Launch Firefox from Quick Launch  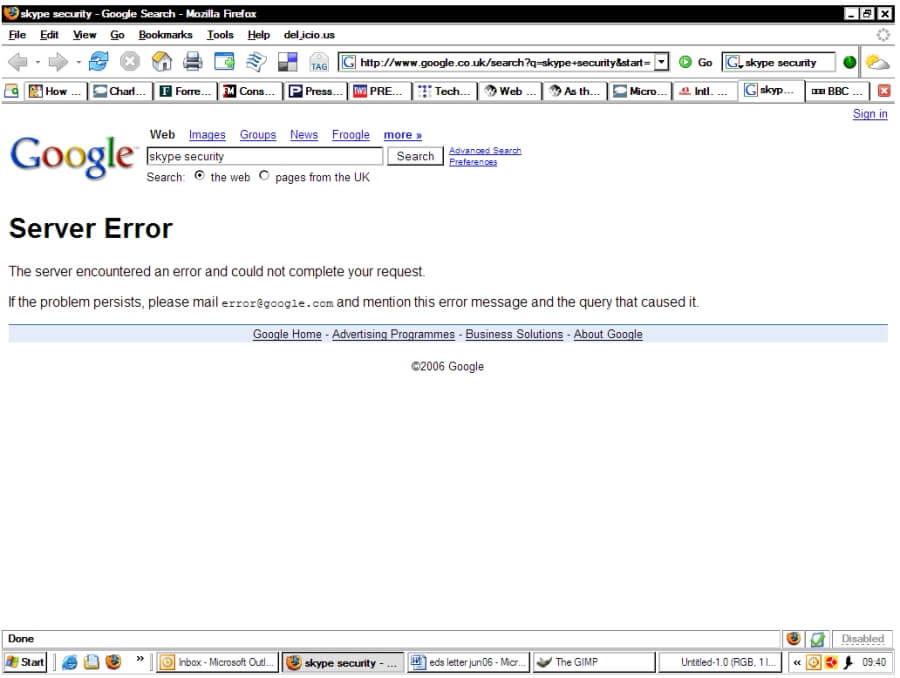click(114, 662)
